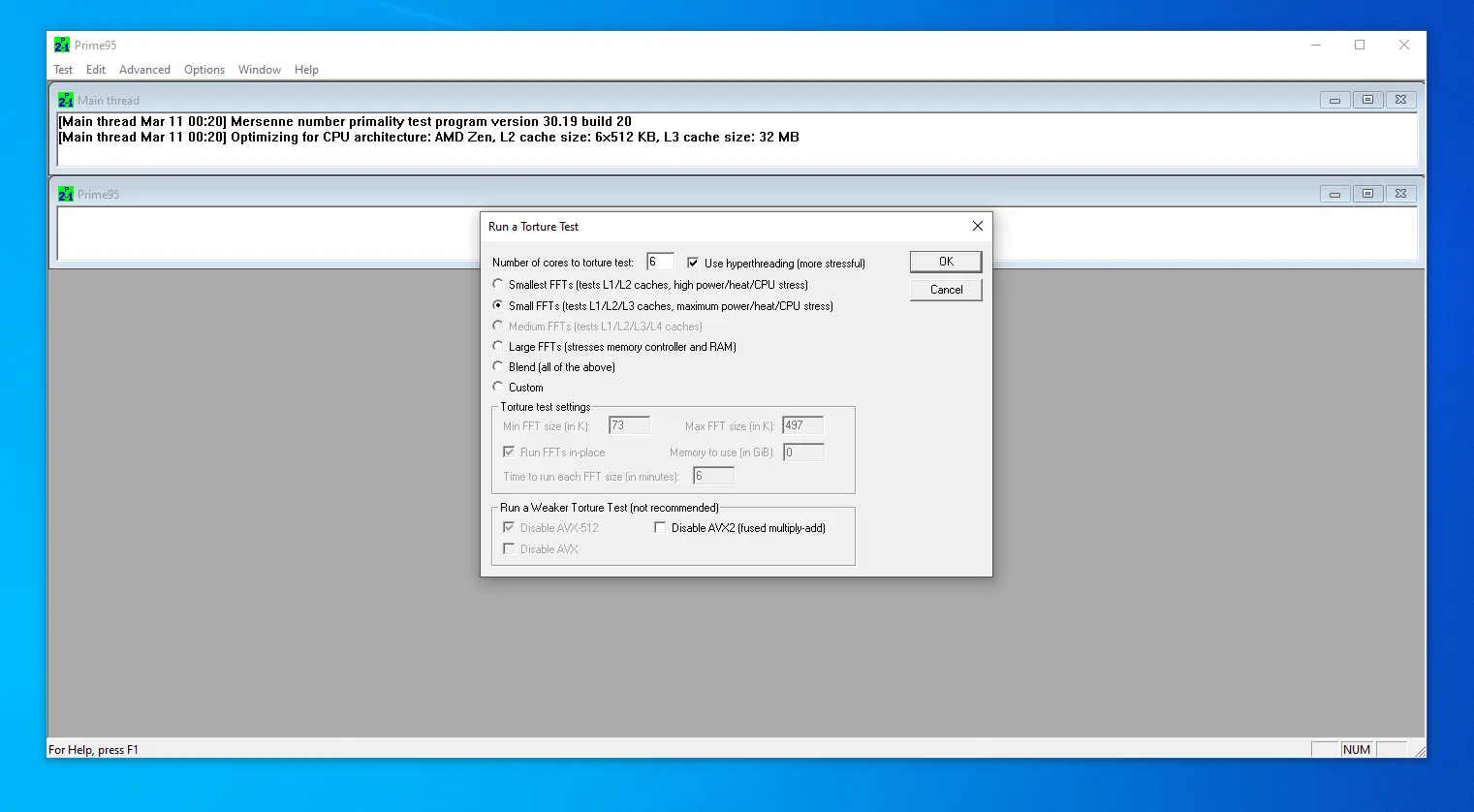The height and width of the screenshot is (812, 1474).
Task: Open the Advanced menu
Action: (x=144, y=70)
